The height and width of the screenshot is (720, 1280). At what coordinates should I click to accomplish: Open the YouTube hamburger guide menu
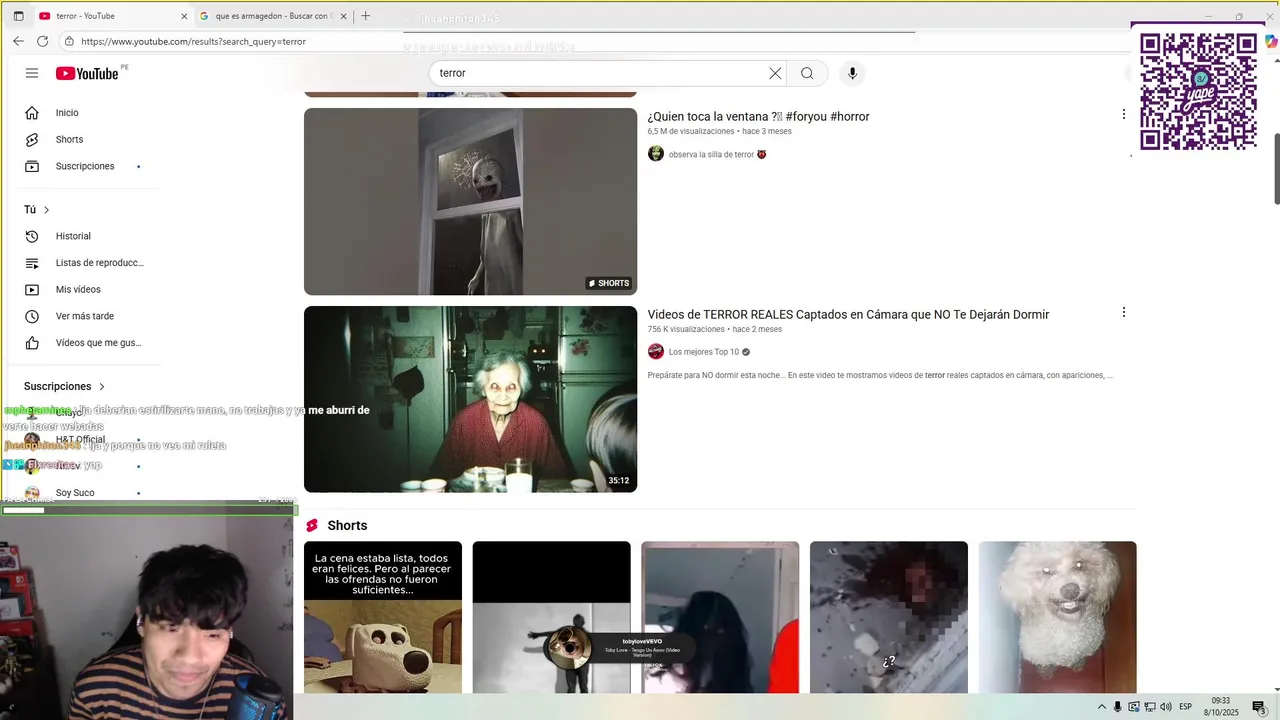coord(32,73)
